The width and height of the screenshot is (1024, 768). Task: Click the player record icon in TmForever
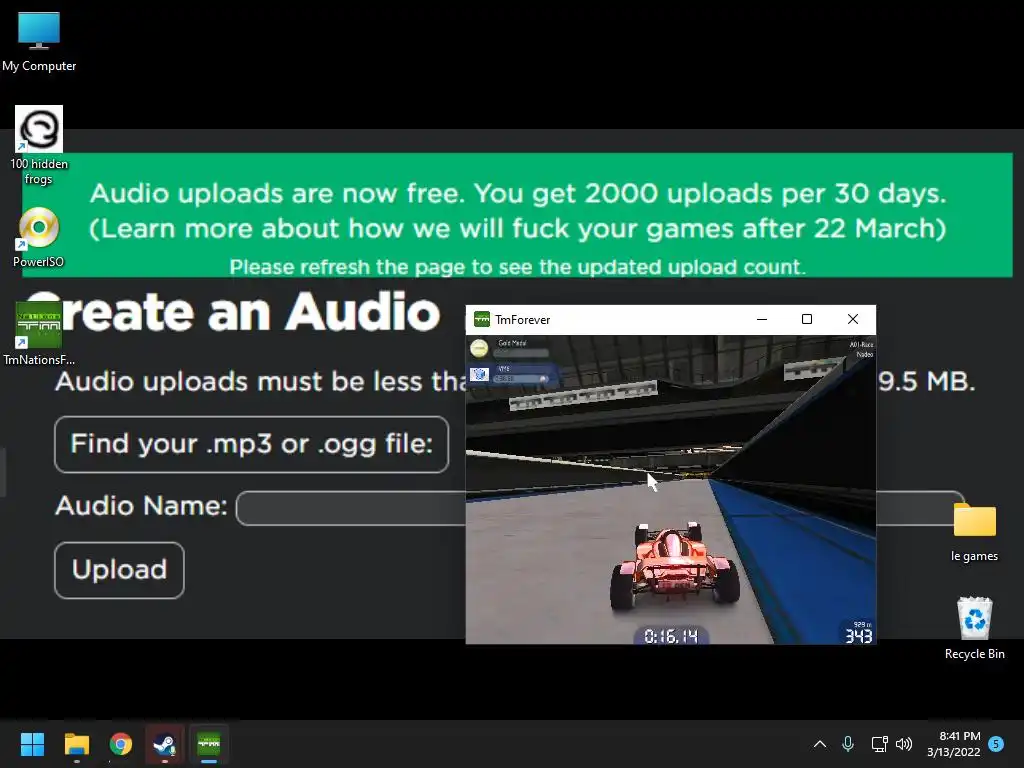[479, 374]
